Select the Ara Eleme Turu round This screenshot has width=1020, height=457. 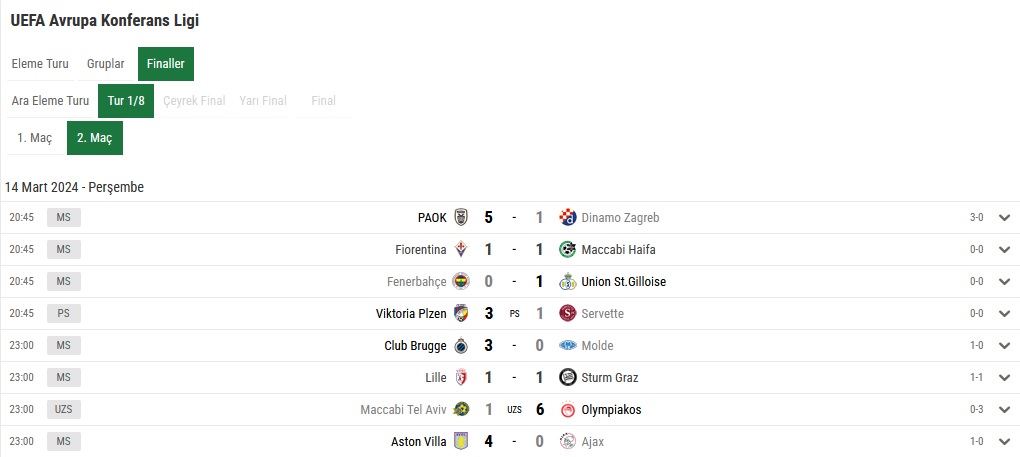click(x=50, y=101)
